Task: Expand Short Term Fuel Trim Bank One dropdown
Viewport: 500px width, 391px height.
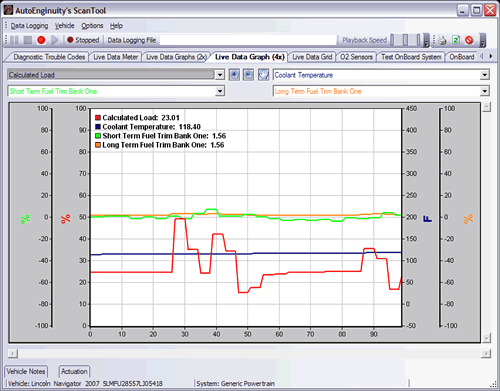Action: (220, 91)
